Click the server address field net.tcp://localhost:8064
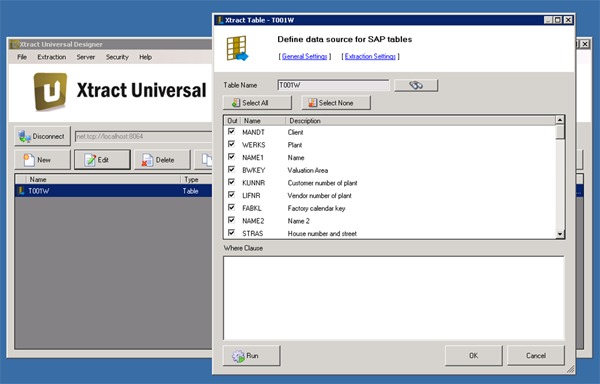 [x=143, y=136]
